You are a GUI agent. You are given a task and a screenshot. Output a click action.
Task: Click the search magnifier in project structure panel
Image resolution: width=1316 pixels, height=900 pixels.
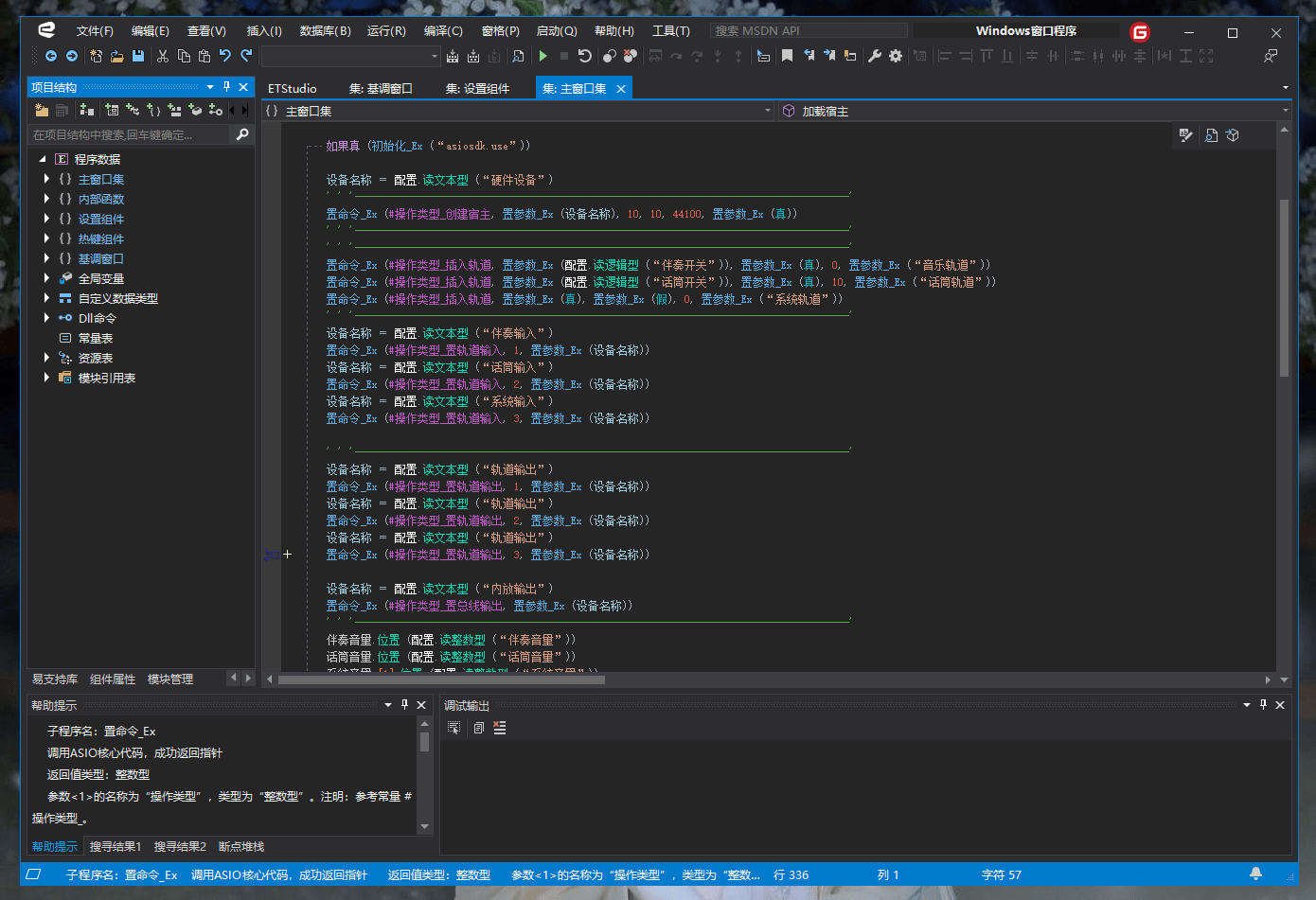[x=242, y=134]
